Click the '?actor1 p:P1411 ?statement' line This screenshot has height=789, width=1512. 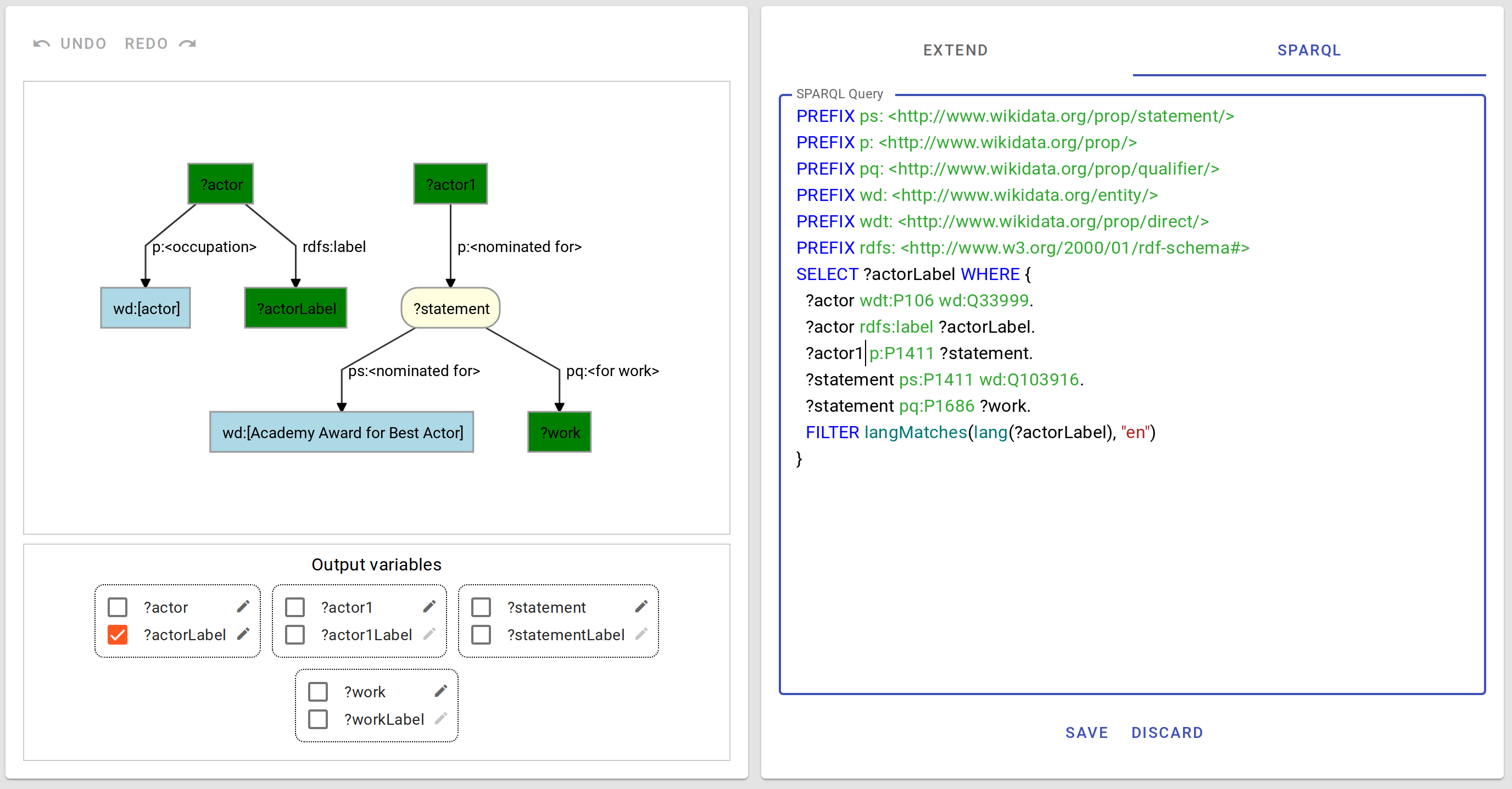coord(919,353)
